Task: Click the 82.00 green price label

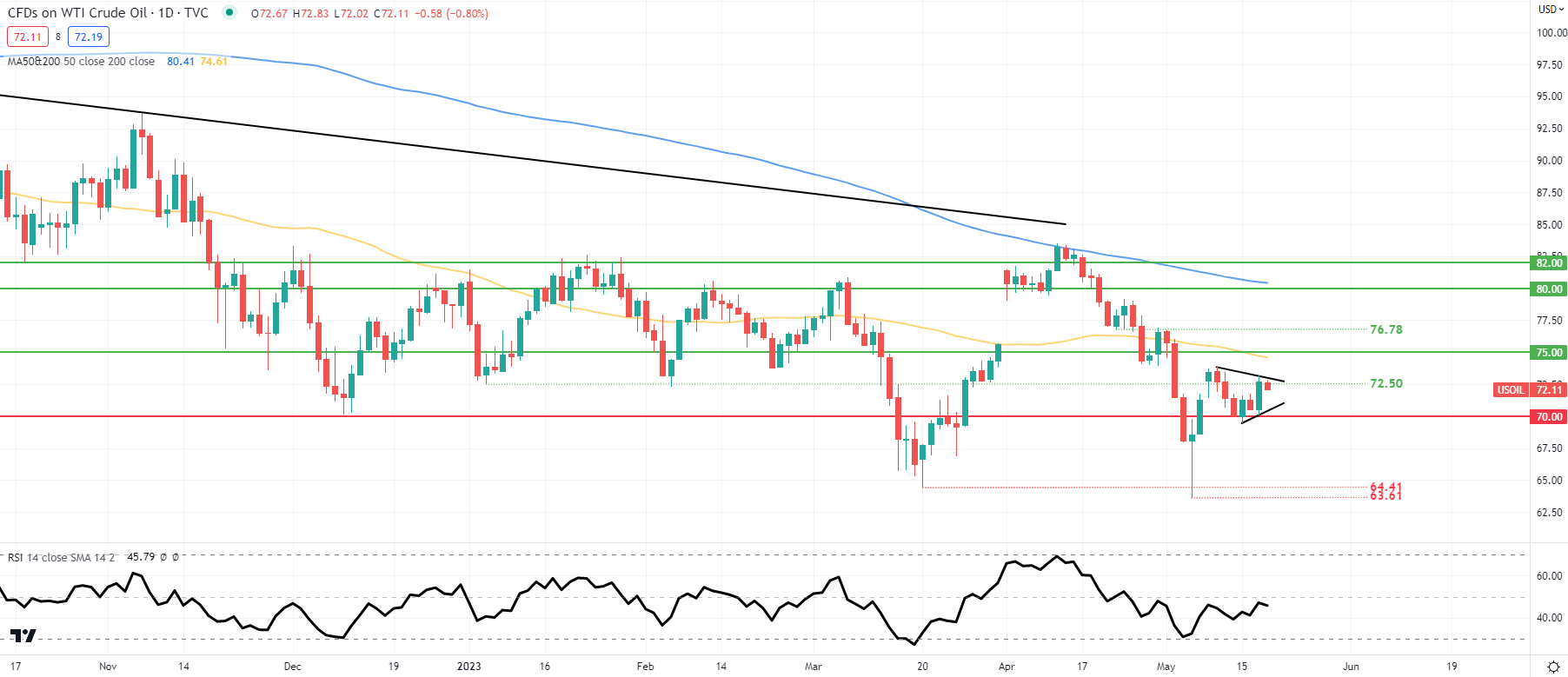Action: point(1549,262)
